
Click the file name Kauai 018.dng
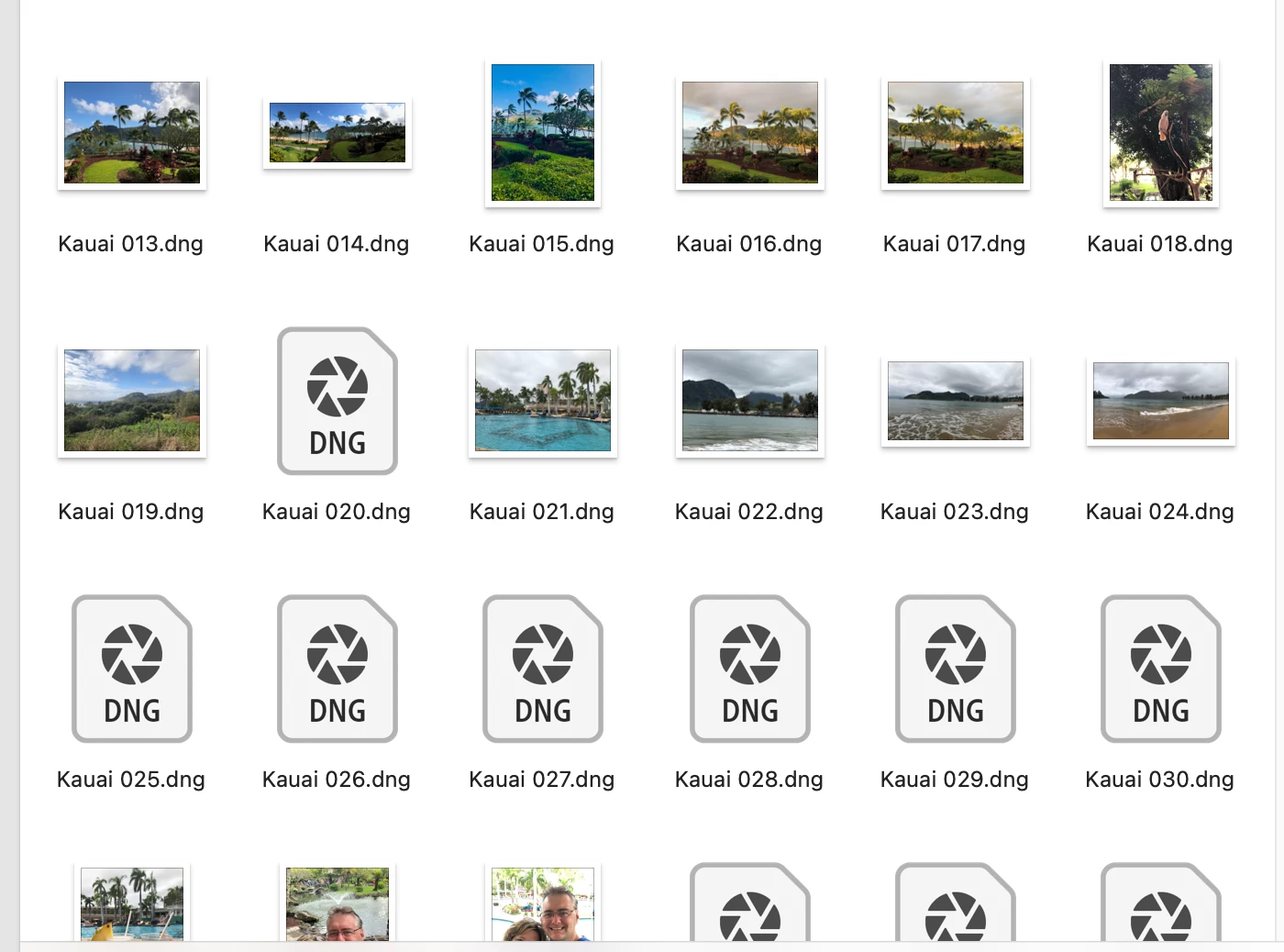click(1160, 244)
